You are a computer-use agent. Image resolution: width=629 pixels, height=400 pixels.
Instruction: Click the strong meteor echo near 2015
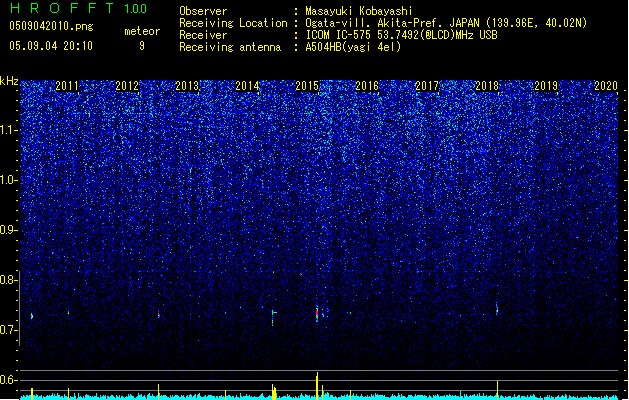(x=317, y=313)
